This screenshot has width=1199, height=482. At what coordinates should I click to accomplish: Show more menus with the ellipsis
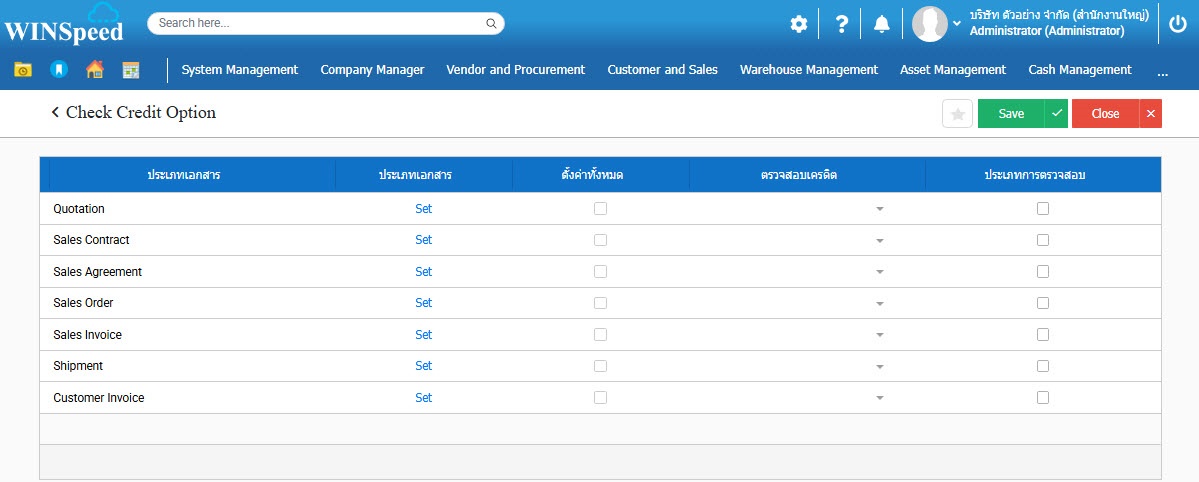click(1163, 73)
